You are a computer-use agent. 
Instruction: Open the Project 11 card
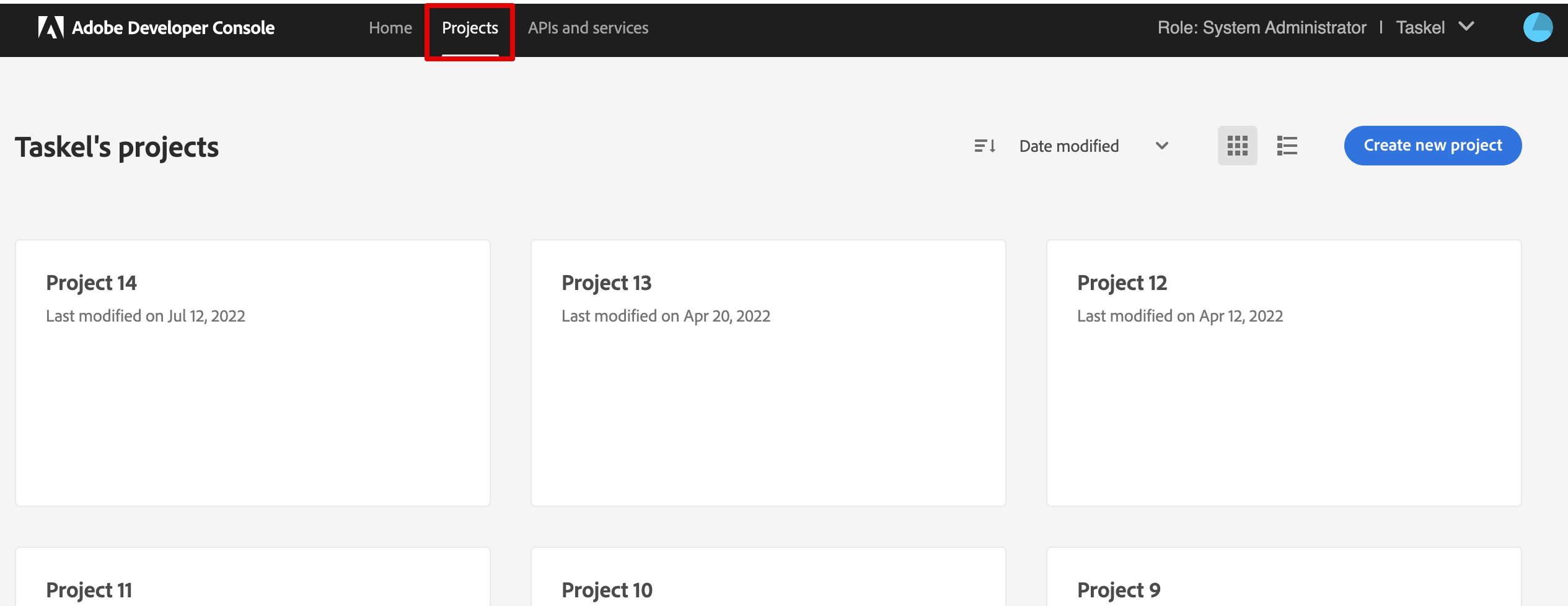(x=252, y=582)
